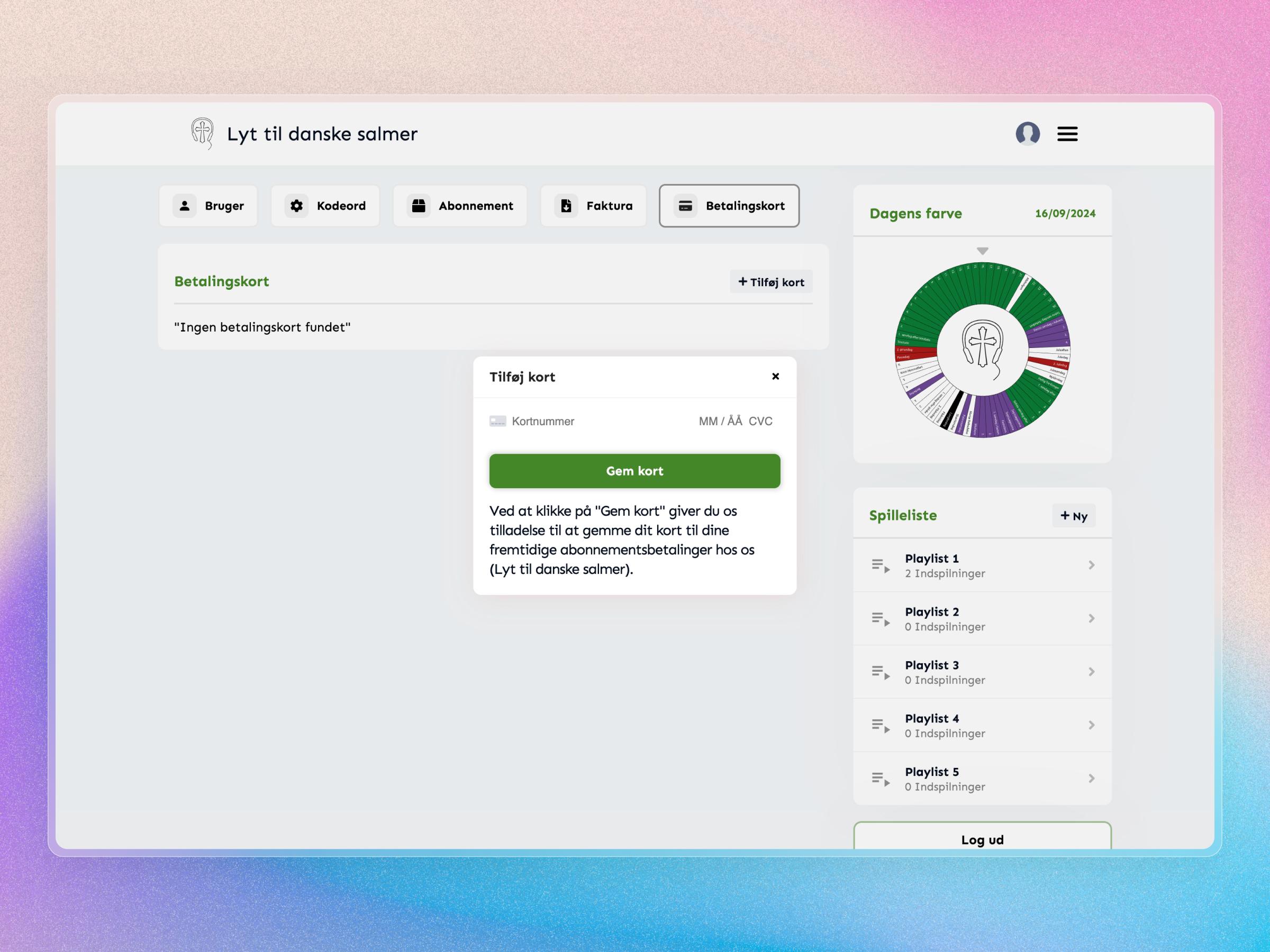Click the playlist icon beside Playlist 1

point(880,565)
